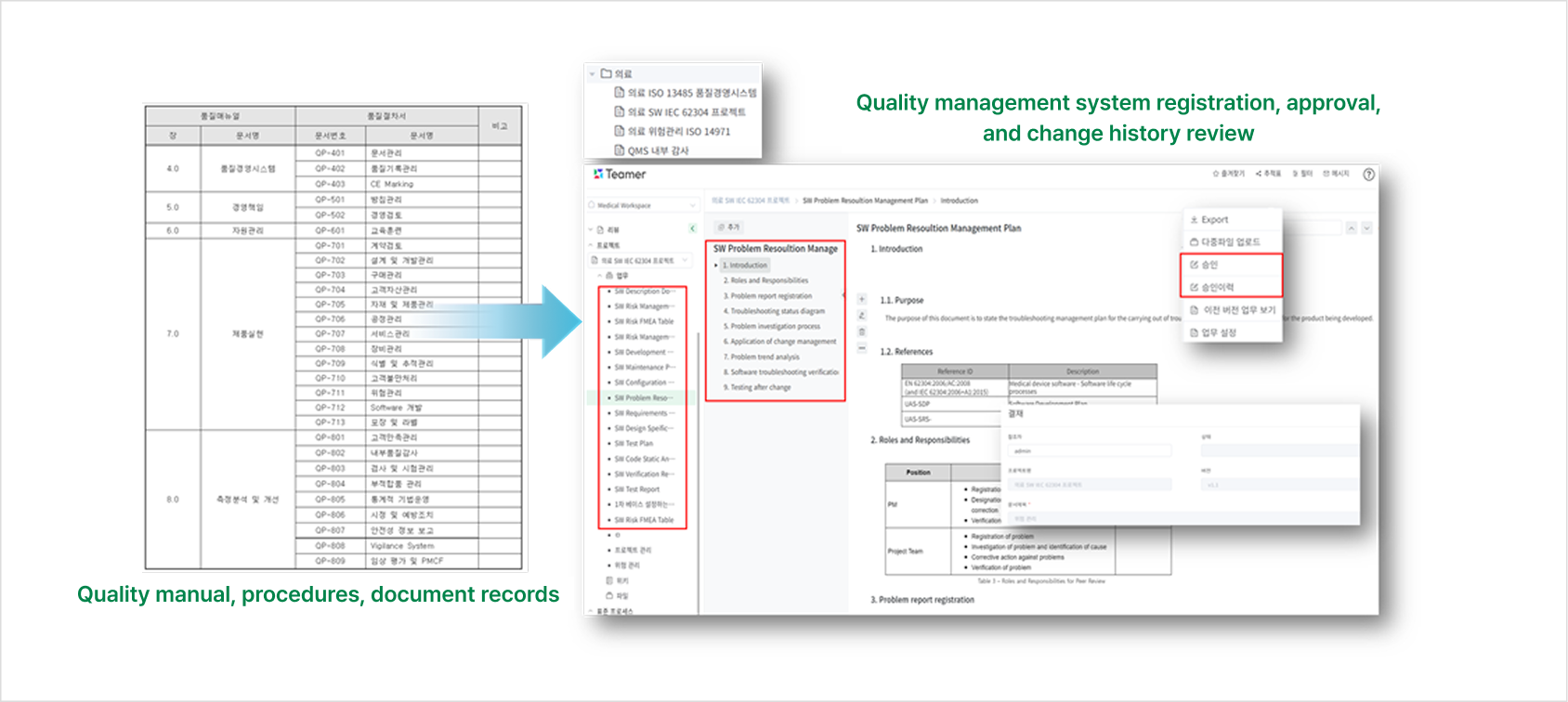The image size is (1568, 702).
Task: Open the help question mark icon
Action: 1368,175
